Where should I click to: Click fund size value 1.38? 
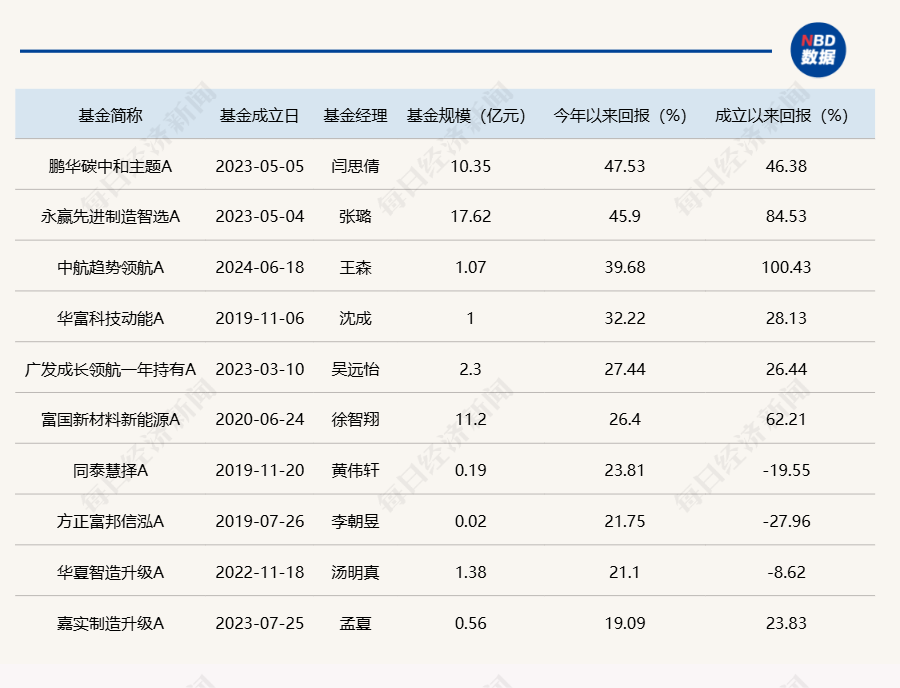click(471, 572)
